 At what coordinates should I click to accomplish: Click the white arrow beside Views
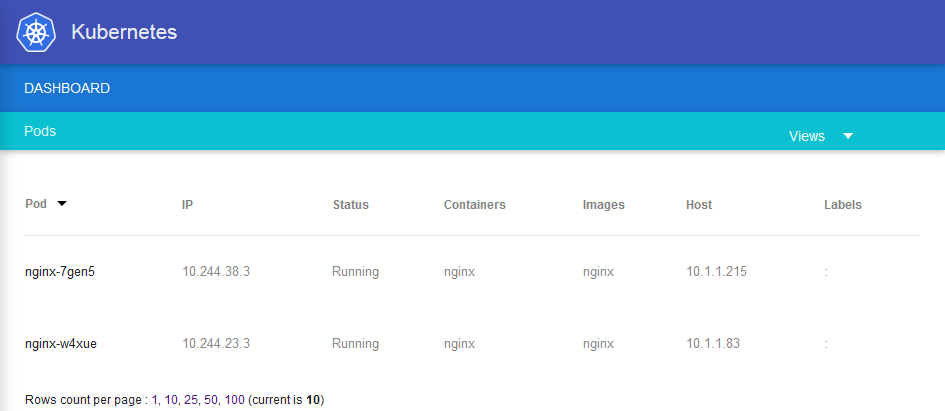pos(848,136)
